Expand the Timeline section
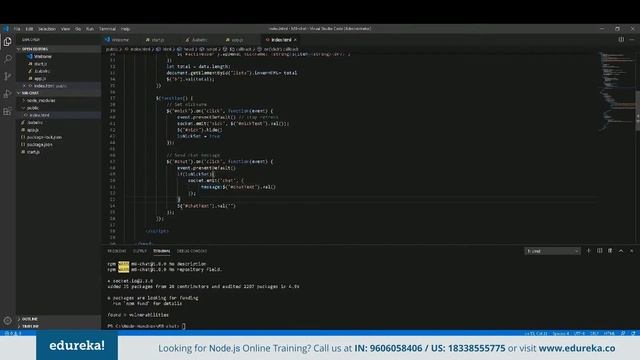This screenshot has width=640, height=360. pyautogui.click(x=58, y=326)
